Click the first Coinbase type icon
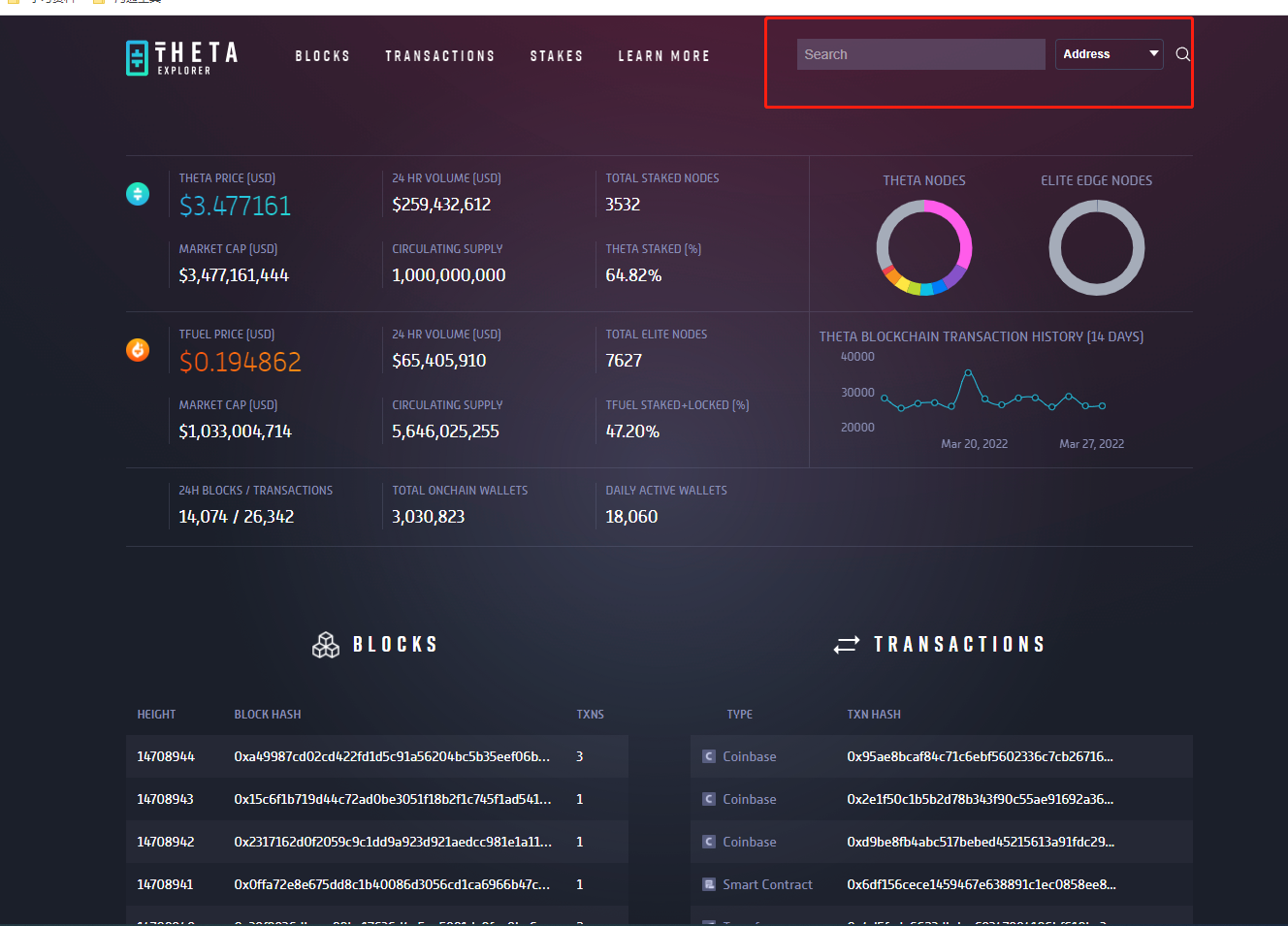 tap(709, 756)
